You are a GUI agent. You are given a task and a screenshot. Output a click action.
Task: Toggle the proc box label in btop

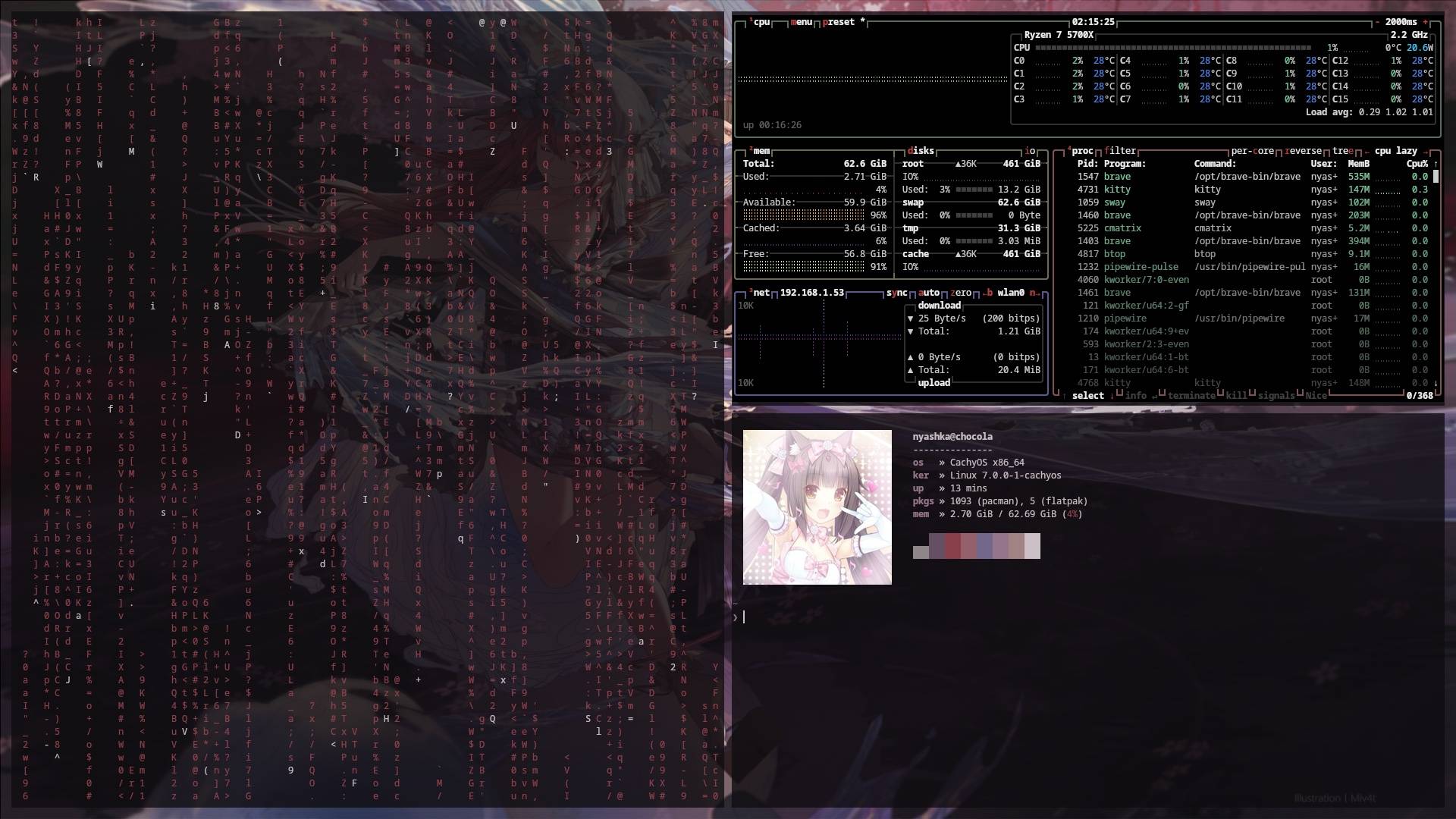click(x=1081, y=151)
